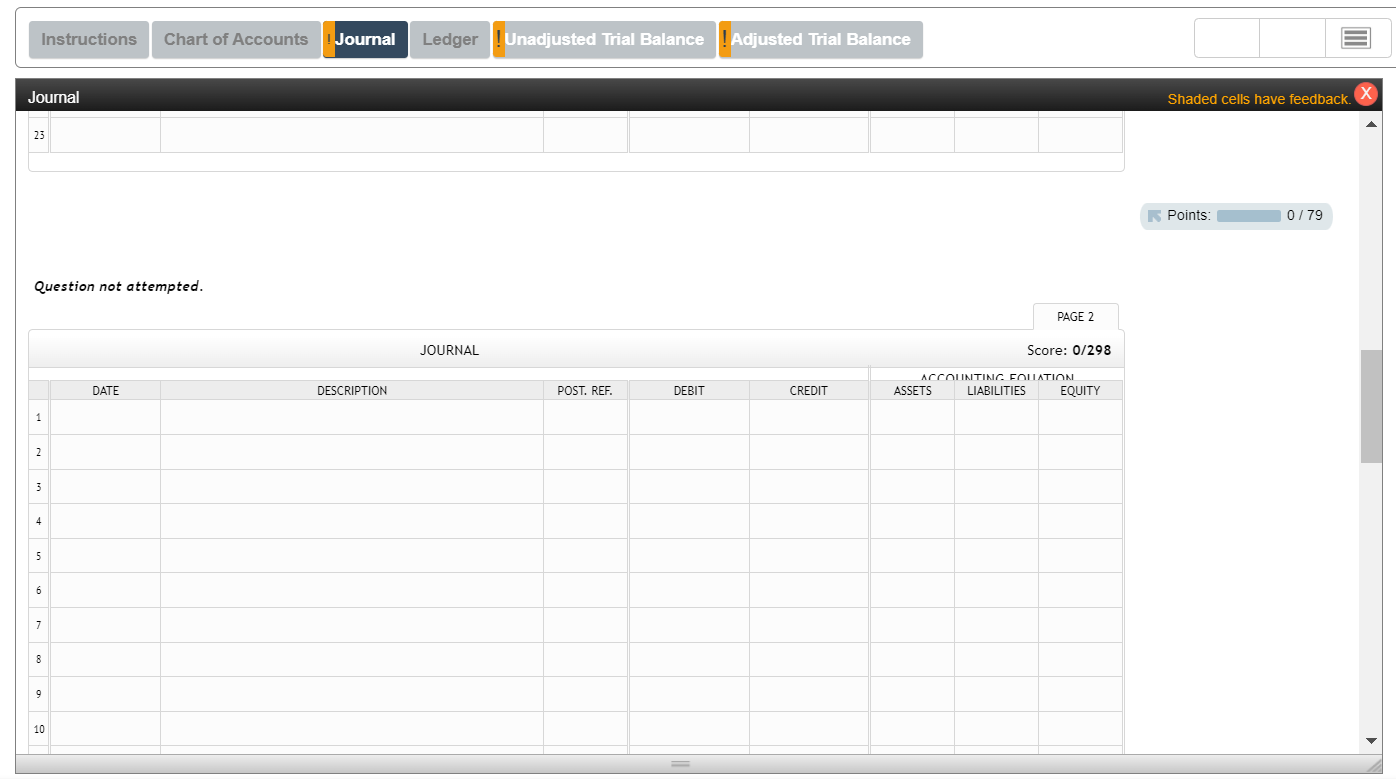
Task: Click the Date cell in journal row 2
Action: point(105,452)
